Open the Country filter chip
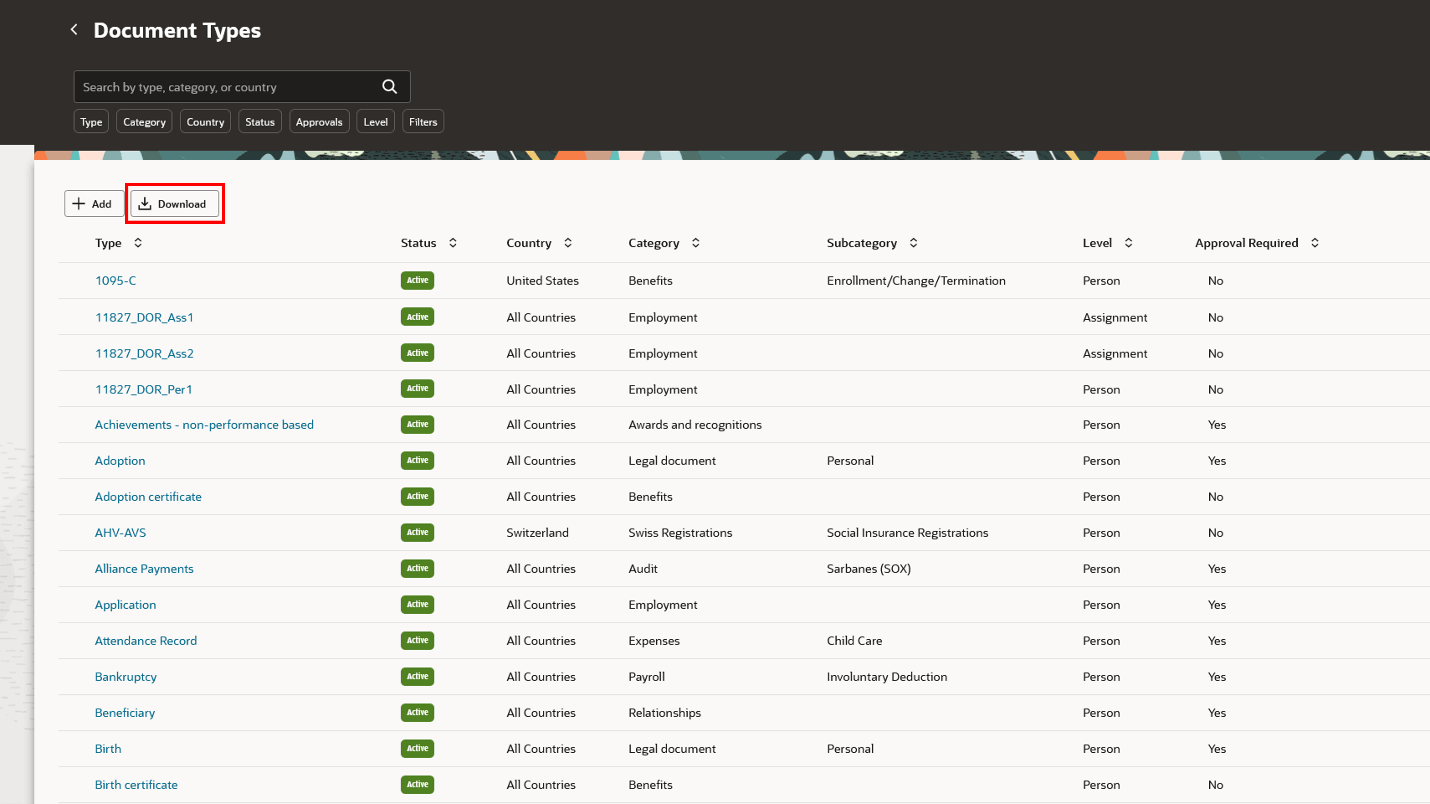The image size is (1430, 804). [205, 122]
